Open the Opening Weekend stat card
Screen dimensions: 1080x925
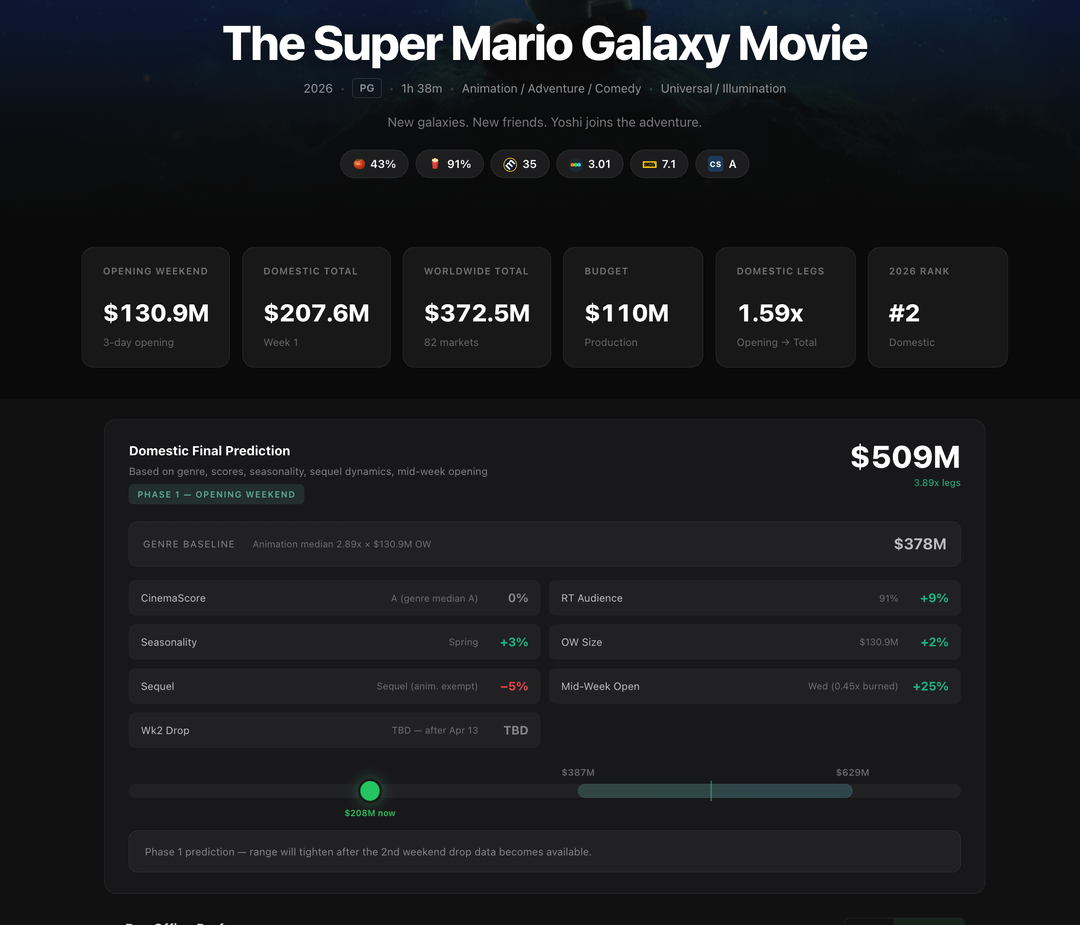pyautogui.click(x=156, y=307)
